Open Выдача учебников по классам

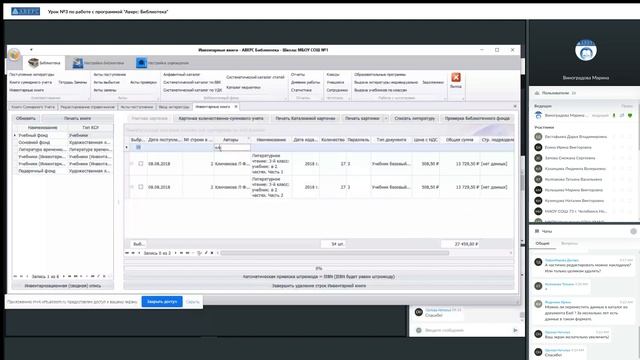click(x=381, y=90)
